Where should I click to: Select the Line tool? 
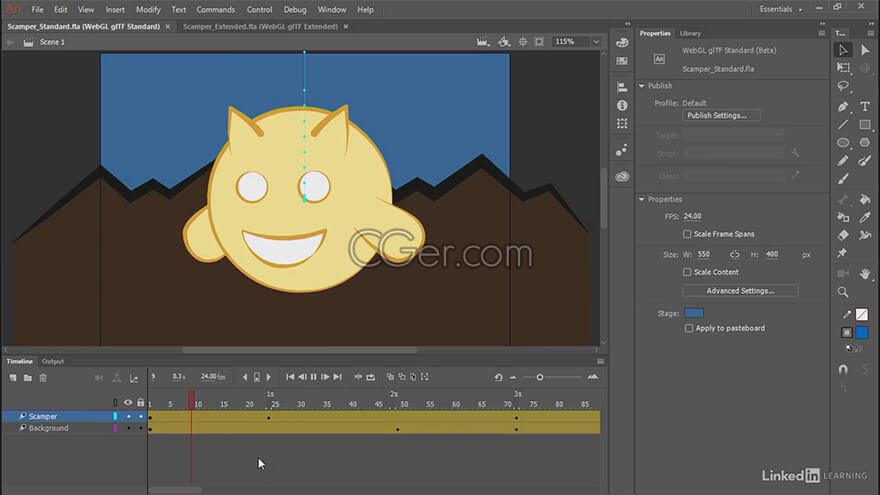click(x=843, y=125)
